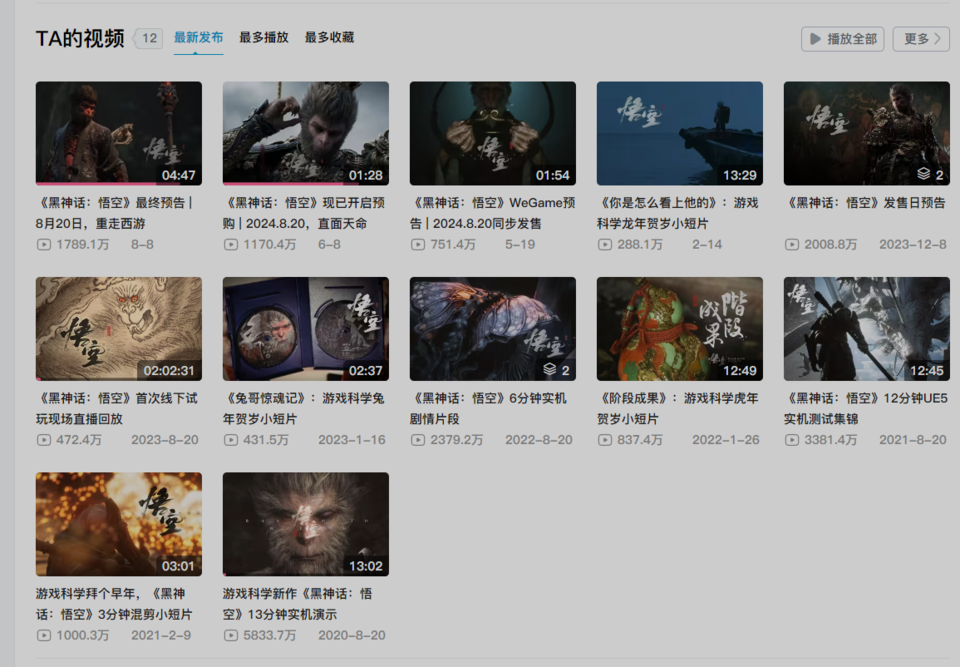Open the 发售日预告 collection thumbnail

(867, 133)
